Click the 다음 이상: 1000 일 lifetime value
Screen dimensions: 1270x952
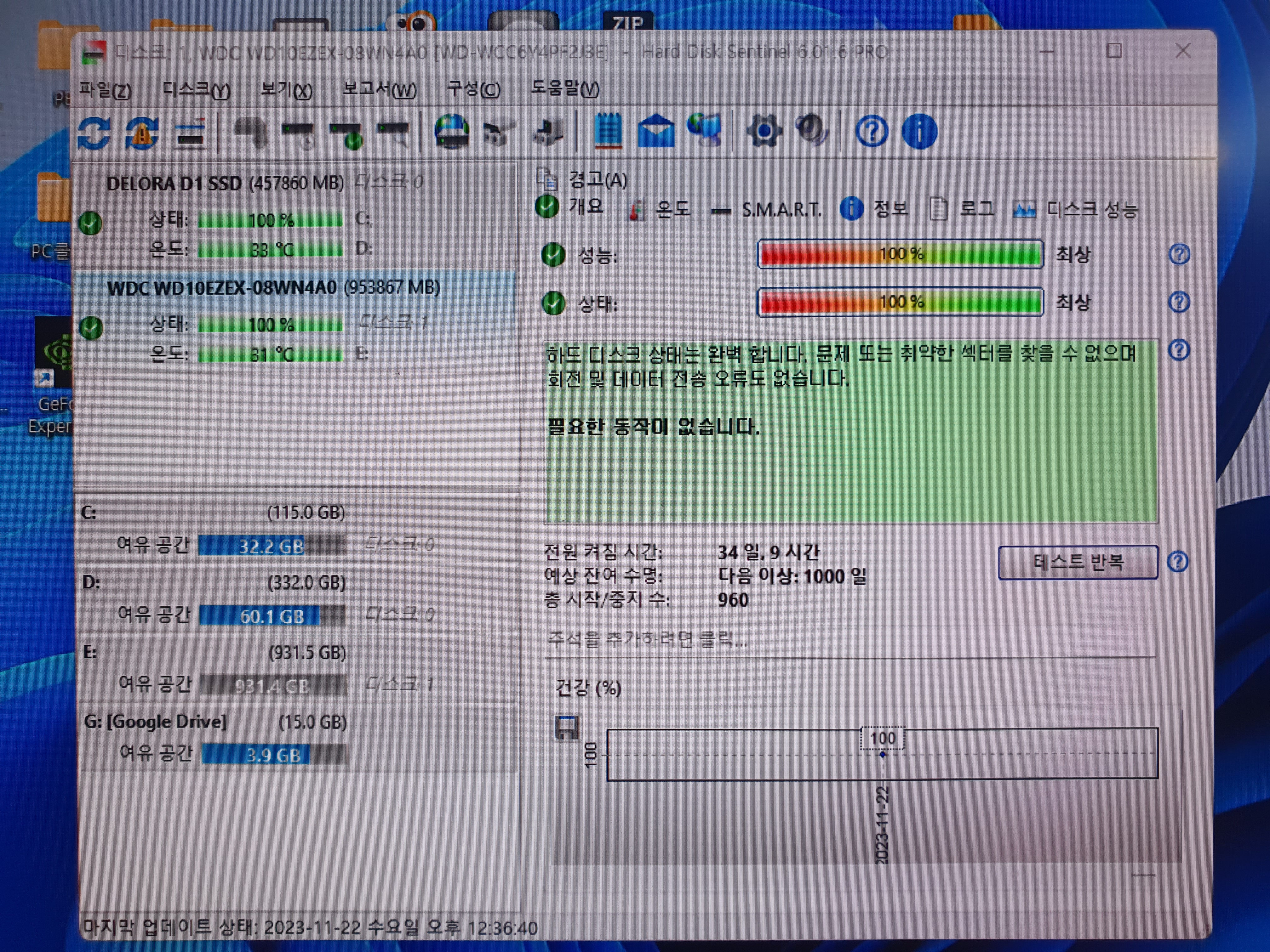coord(792,576)
